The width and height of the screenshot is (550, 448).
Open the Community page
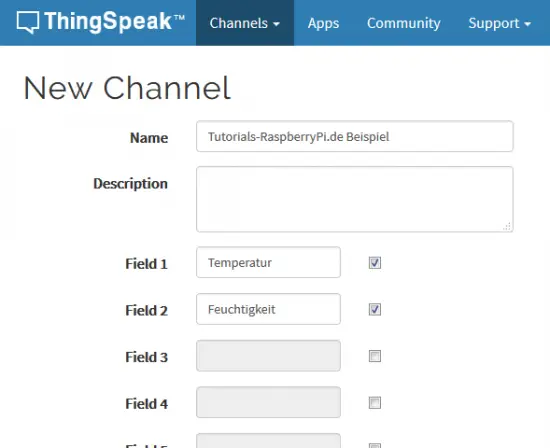click(404, 23)
